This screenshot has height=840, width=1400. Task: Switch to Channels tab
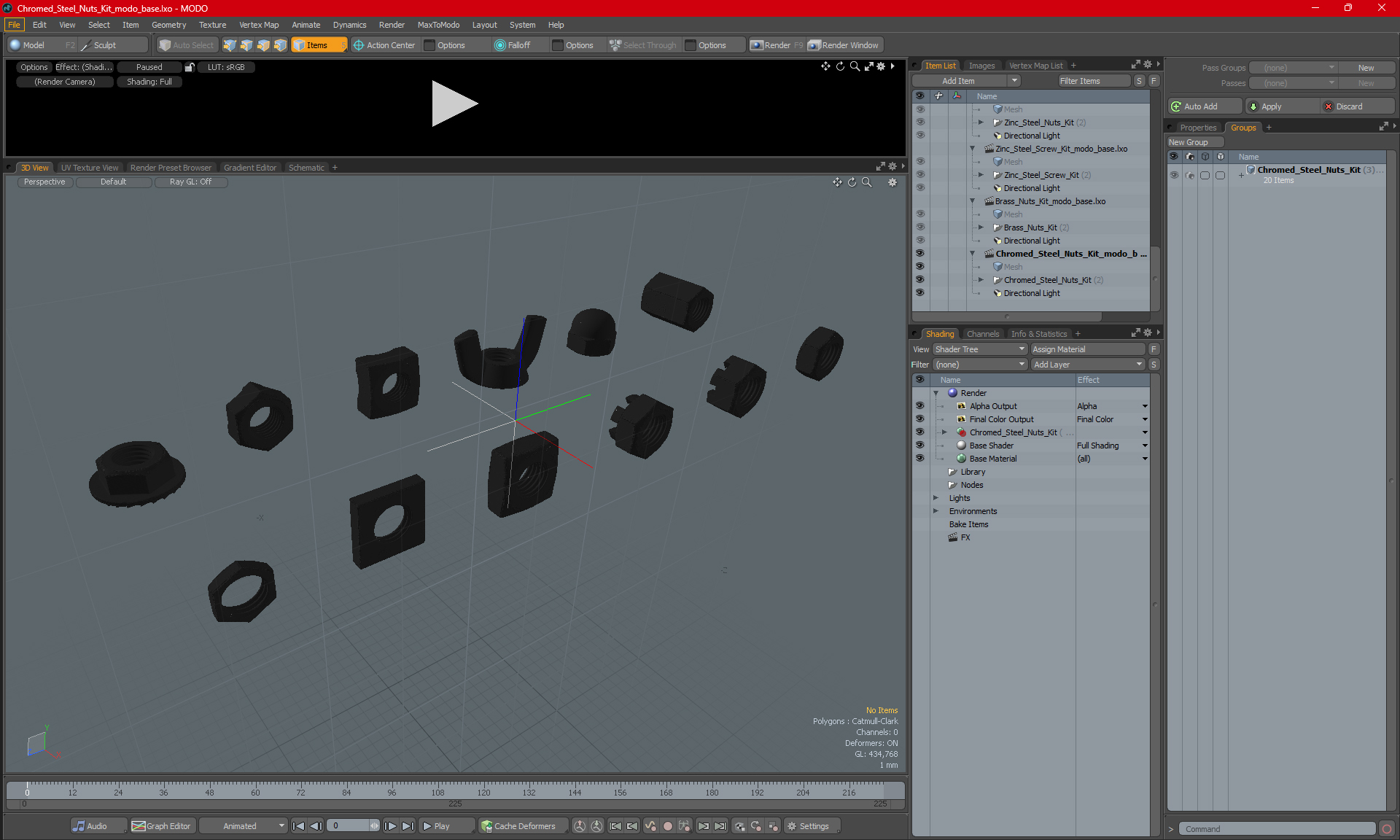982,334
